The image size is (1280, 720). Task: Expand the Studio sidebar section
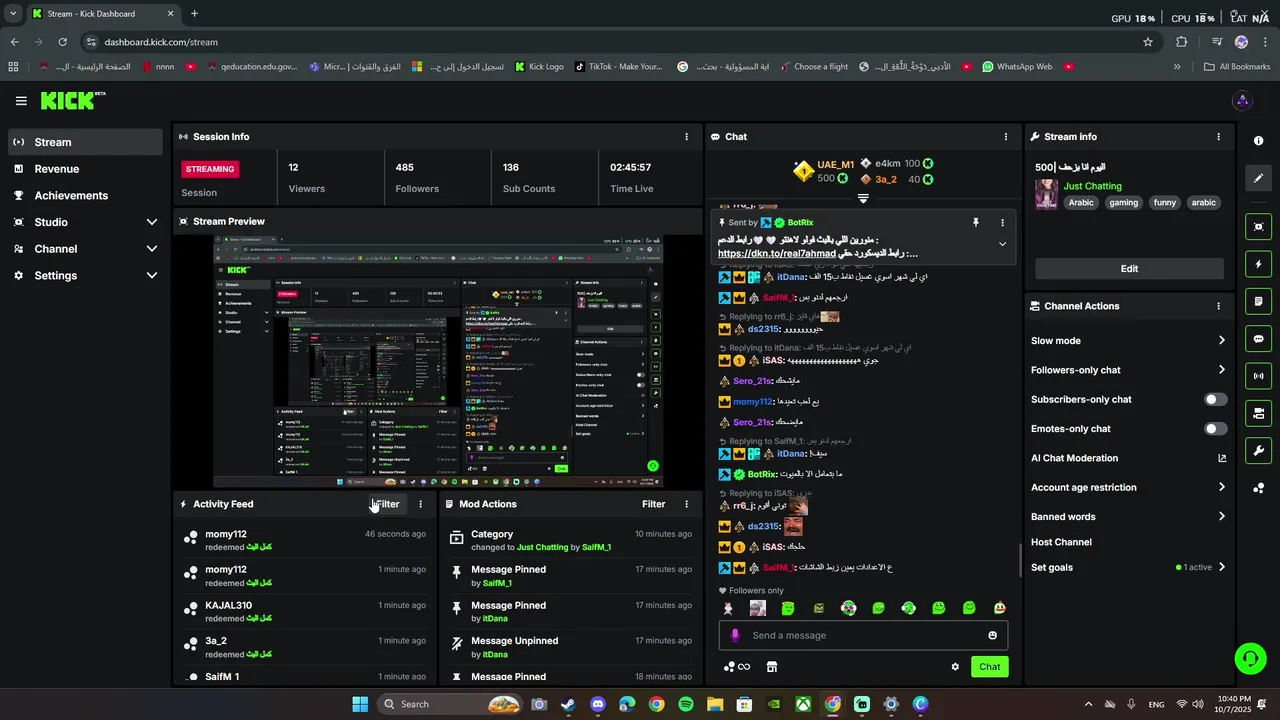(152, 222)
